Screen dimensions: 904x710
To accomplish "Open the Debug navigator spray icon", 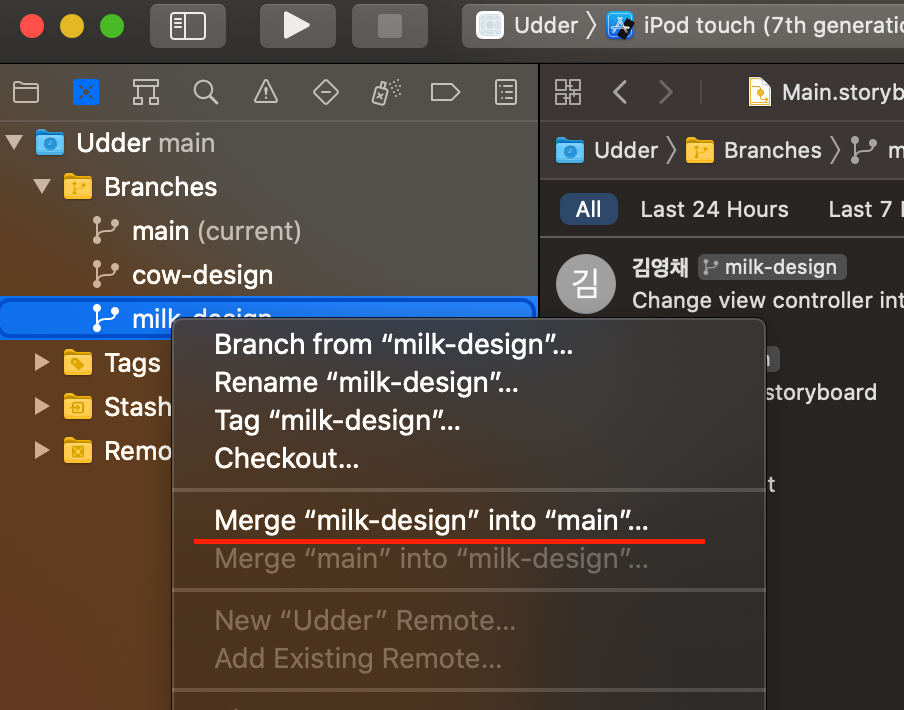I will [x=386, y=92].
